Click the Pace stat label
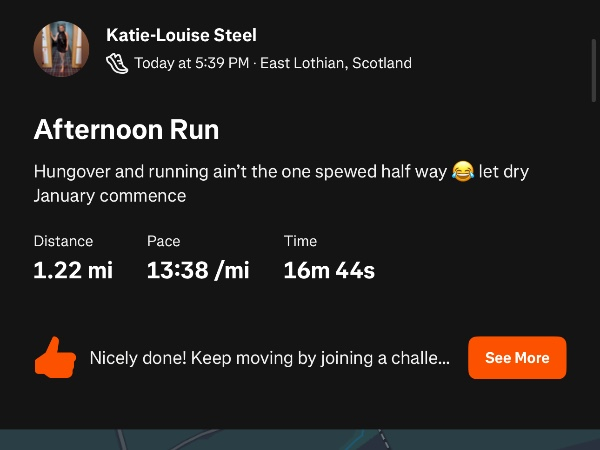 click(163, 241)
